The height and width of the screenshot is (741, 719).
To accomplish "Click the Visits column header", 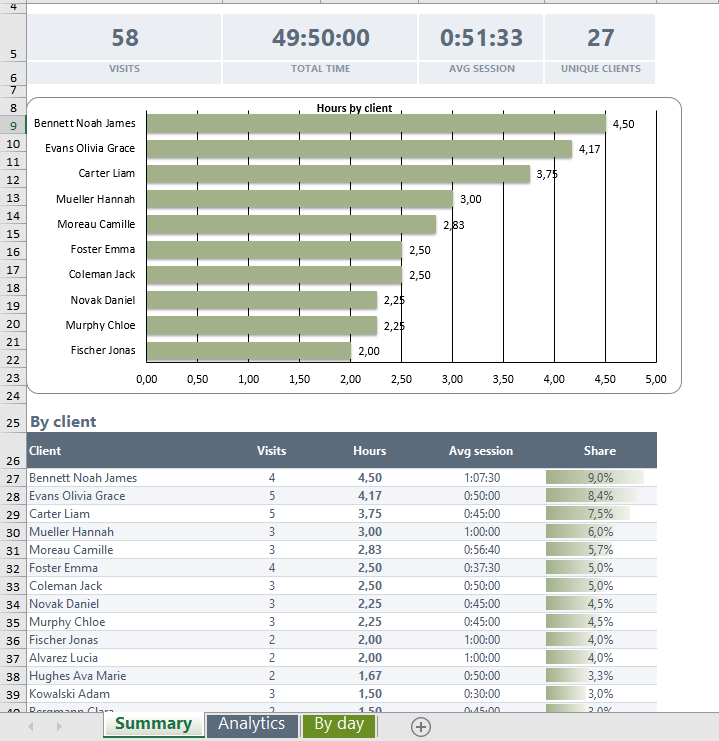I will coord(271,451).
